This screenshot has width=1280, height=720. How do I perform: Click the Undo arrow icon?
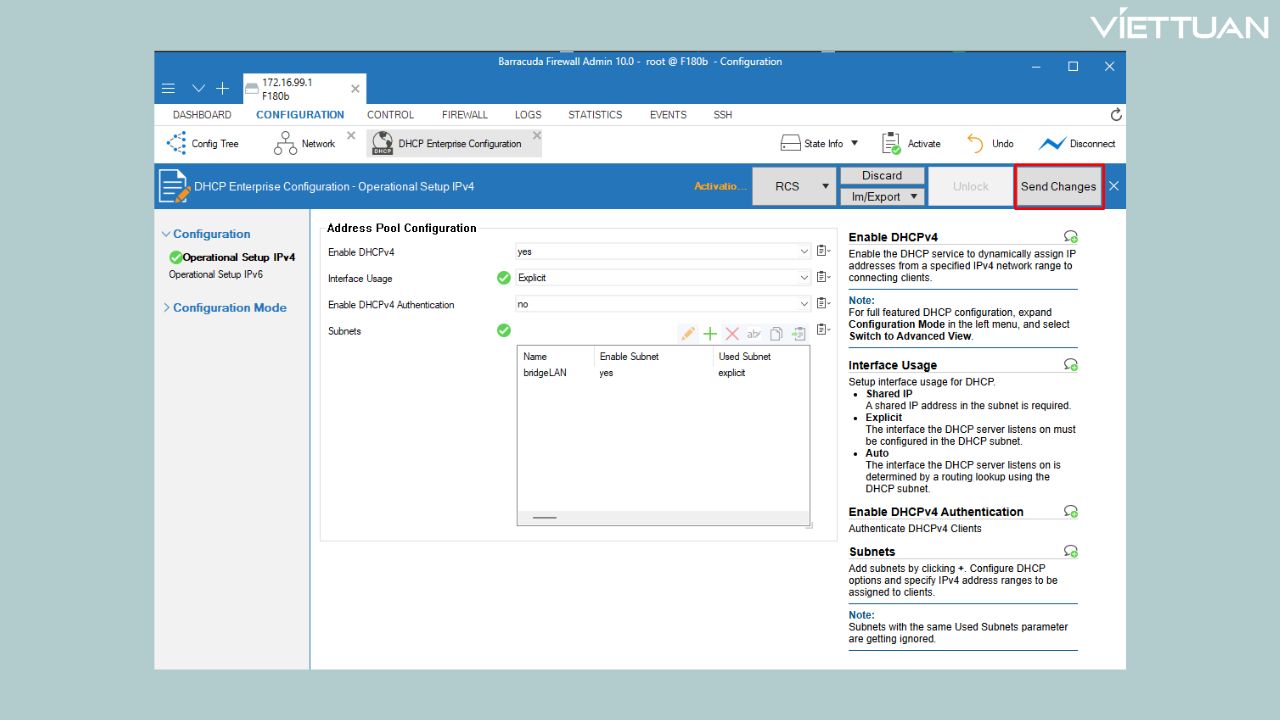tap(975, 144)
